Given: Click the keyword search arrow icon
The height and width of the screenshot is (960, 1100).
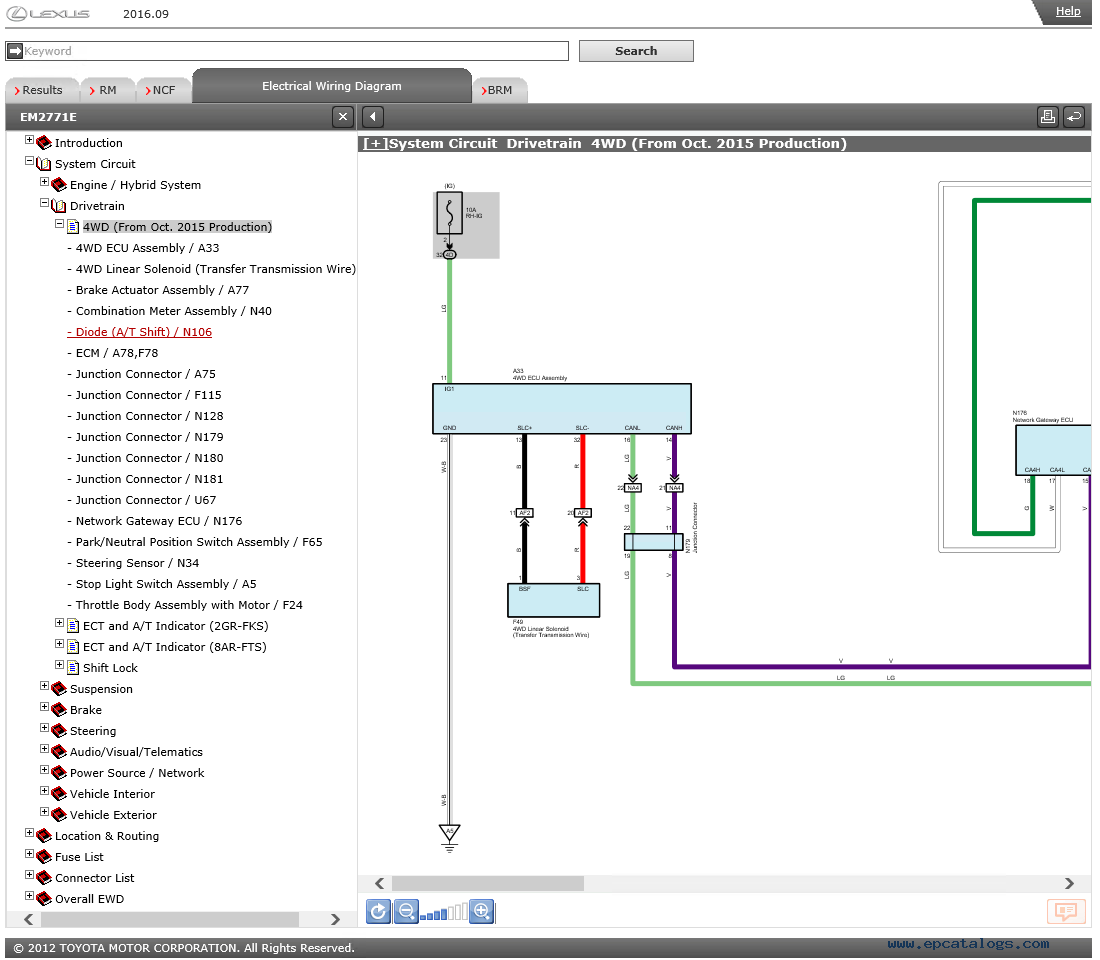Looking at the screenshot, I should click(x=15, y=51).
